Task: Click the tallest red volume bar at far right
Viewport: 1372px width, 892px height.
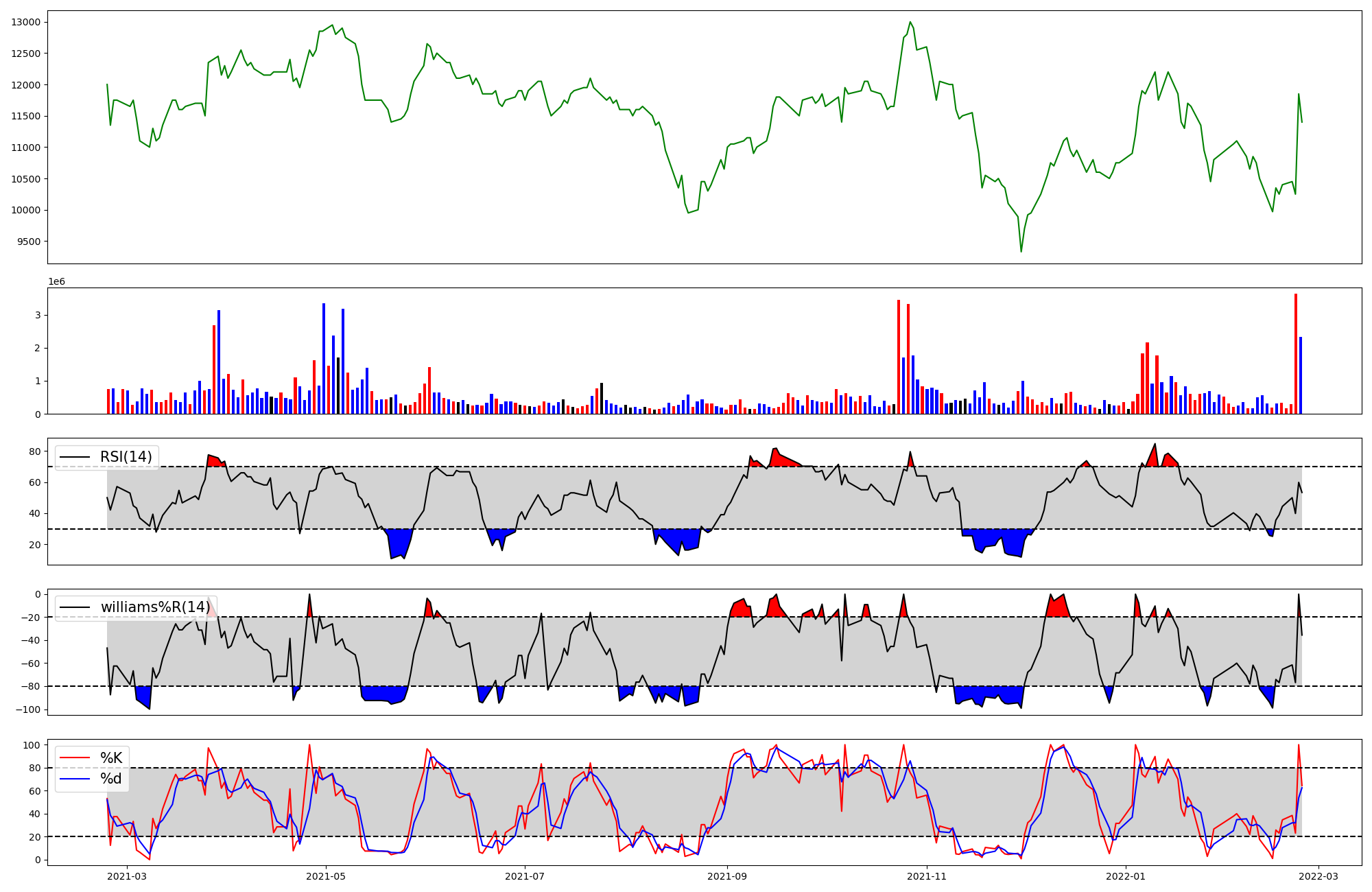Action: (x=1295, y=353)
